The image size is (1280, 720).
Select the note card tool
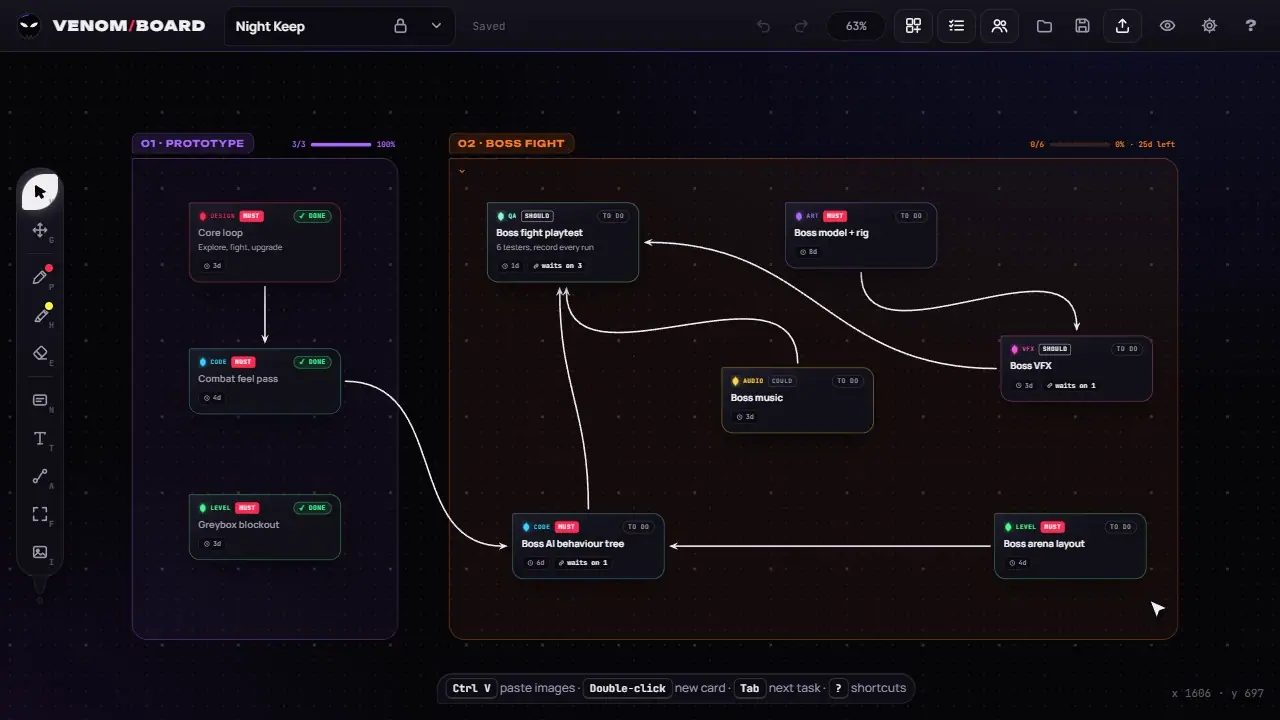tap(40, 400)
